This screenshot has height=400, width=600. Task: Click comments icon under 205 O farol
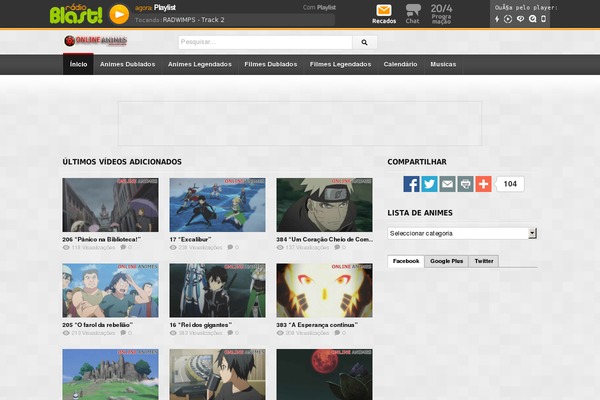(x=123, y=333)
